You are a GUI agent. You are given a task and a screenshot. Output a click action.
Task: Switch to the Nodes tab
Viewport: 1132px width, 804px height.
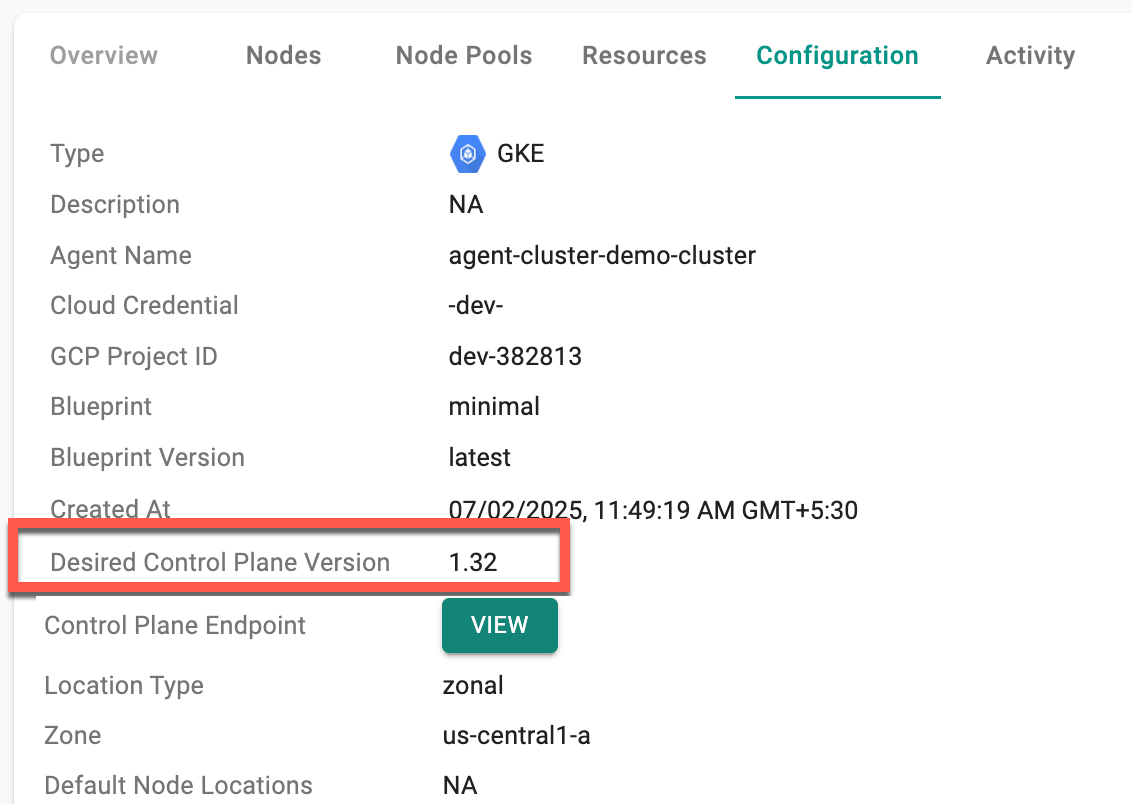(x=284, y=56)
